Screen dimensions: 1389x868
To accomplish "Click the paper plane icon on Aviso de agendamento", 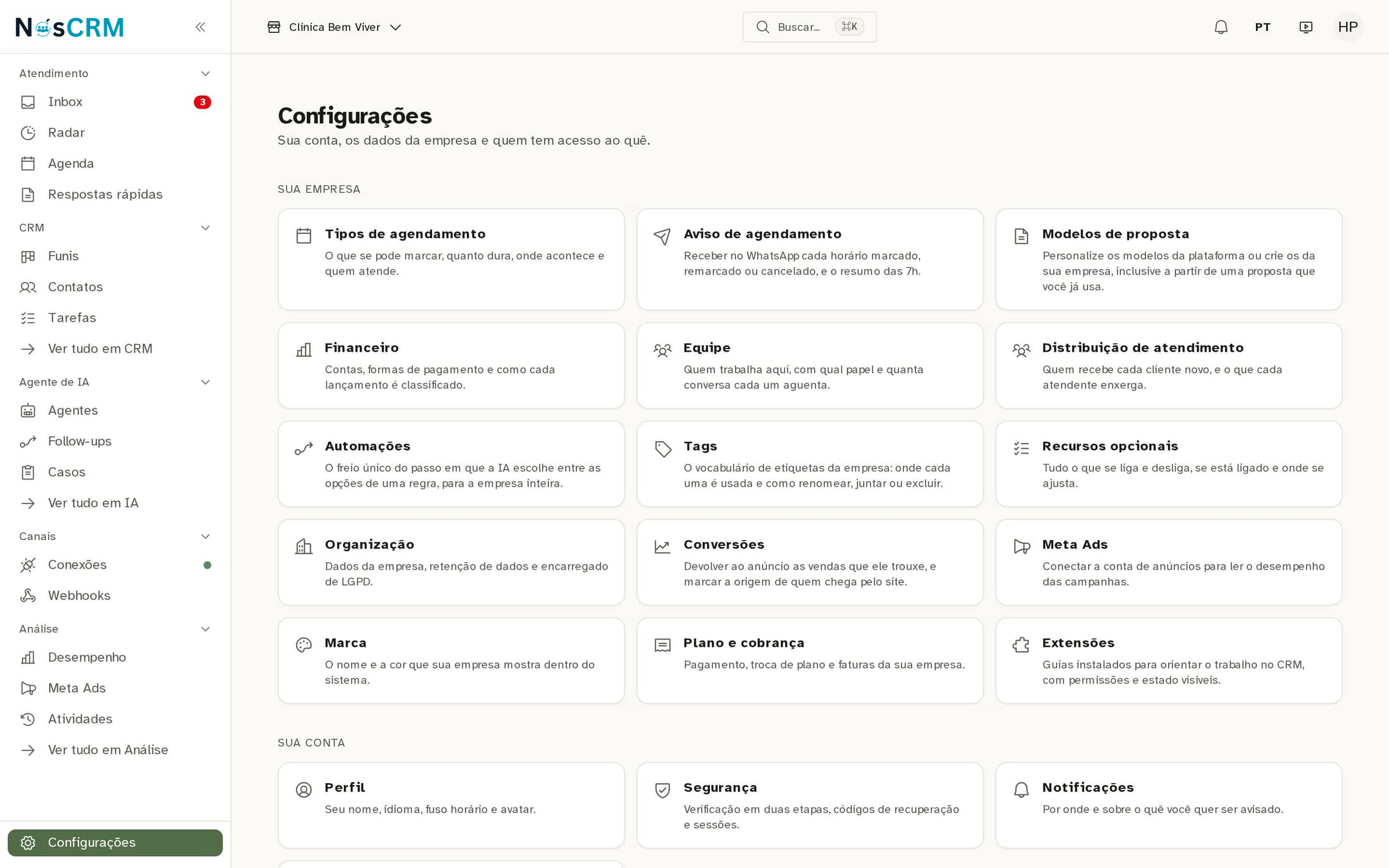I will pyautogui.click(x=662, y=236).
